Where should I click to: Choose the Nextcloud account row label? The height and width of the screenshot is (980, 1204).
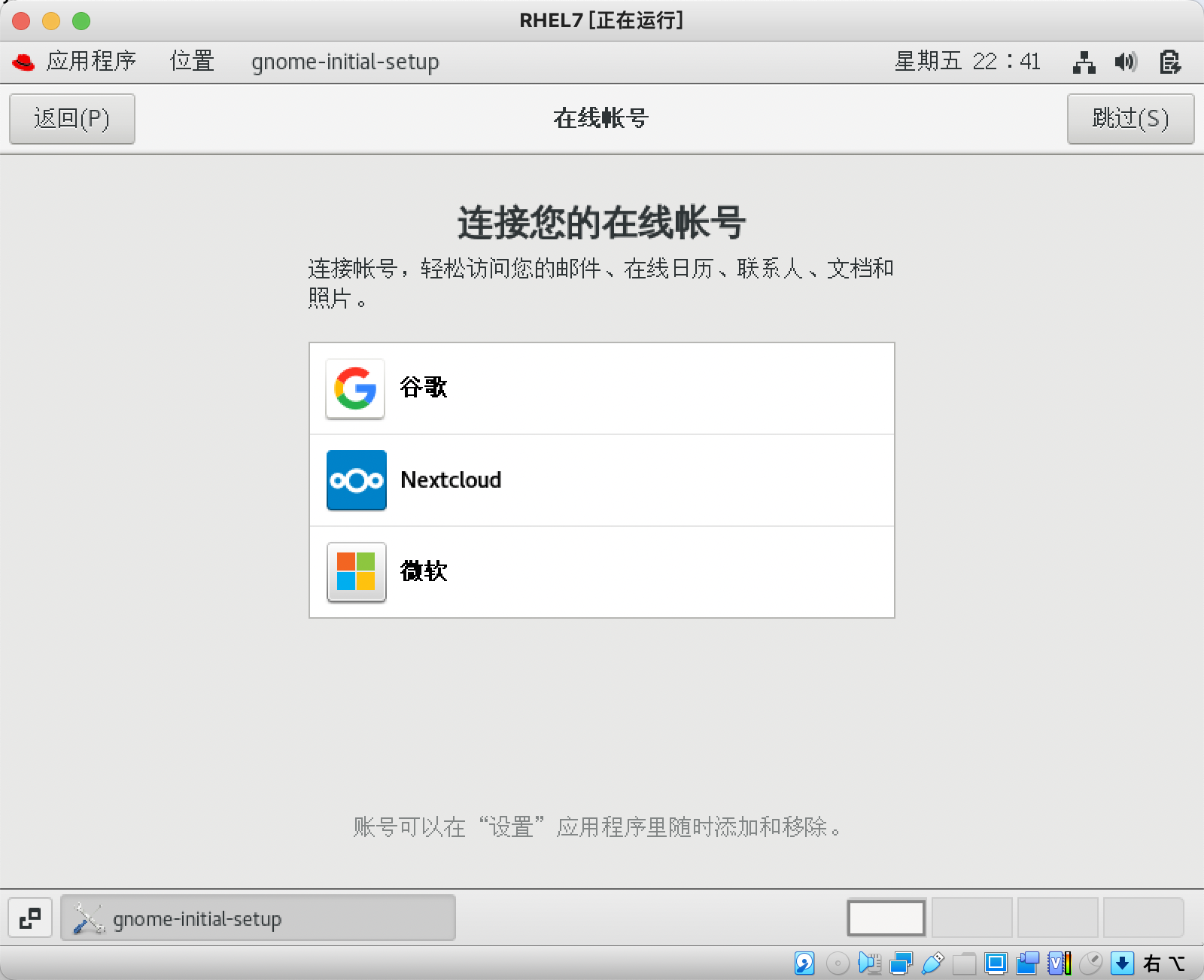point(451,479)
